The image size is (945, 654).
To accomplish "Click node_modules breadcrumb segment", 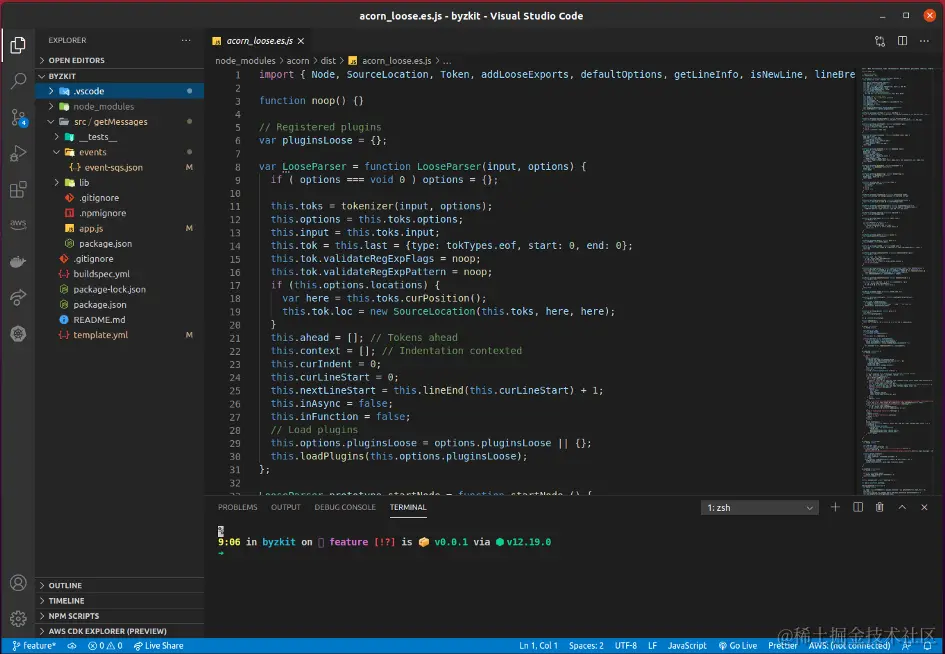I will point(245,60).
